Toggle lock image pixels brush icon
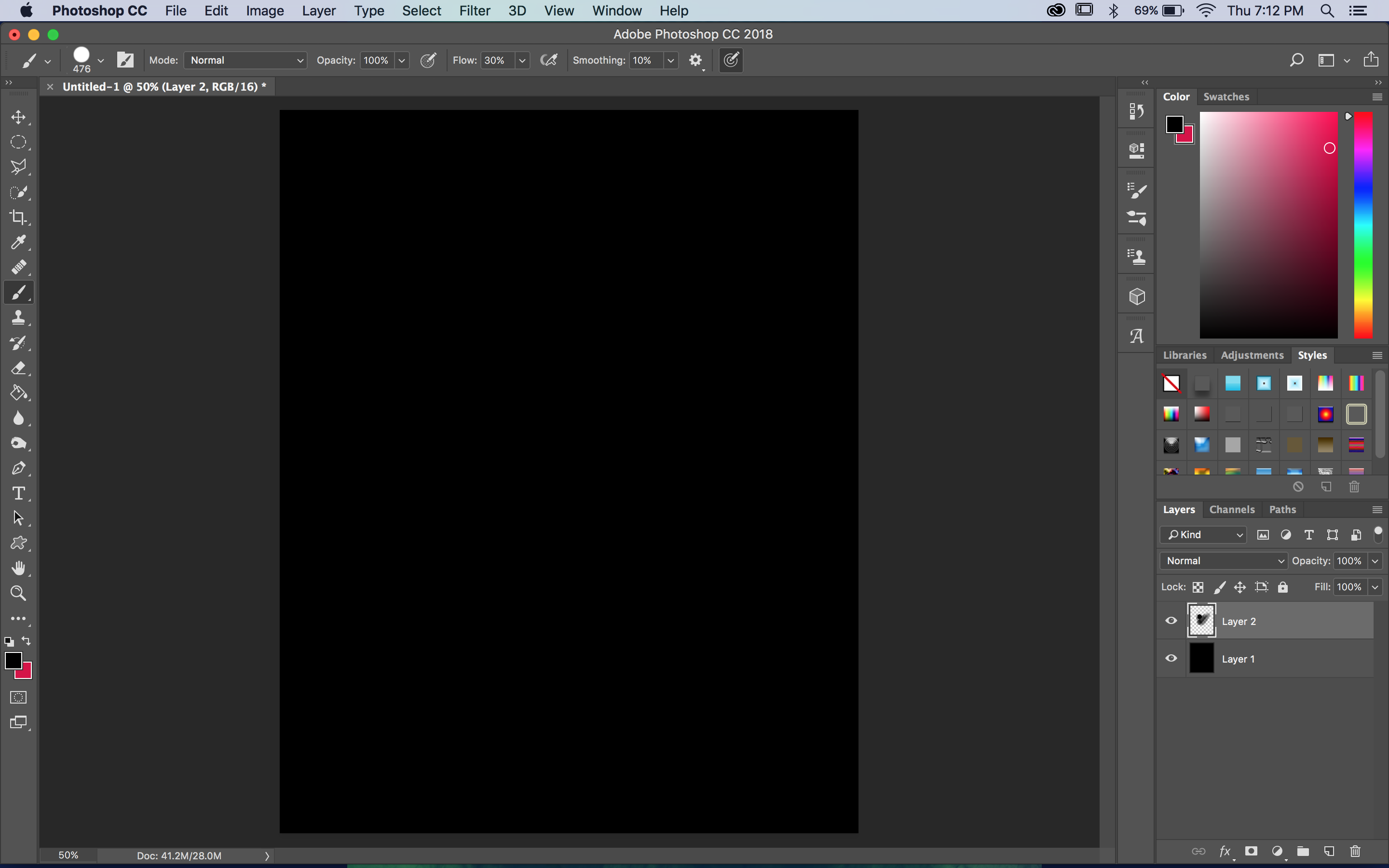Screen dimensions: 1389x868 pos(1220,587)
